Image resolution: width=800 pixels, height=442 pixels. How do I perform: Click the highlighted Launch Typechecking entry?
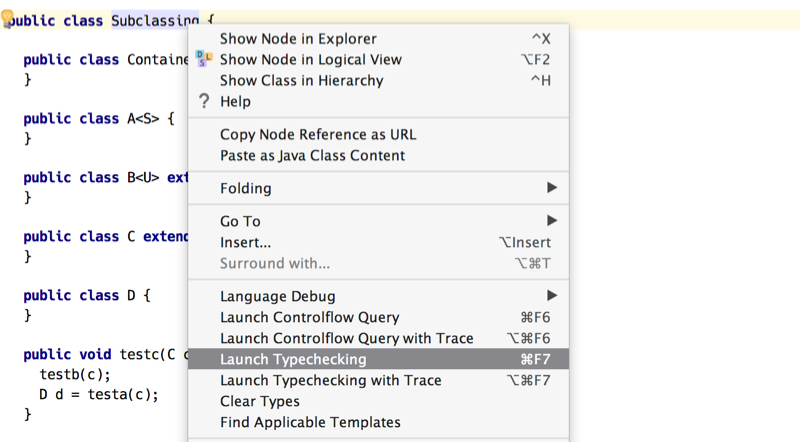pyautogui.click(x=378, y=359)
